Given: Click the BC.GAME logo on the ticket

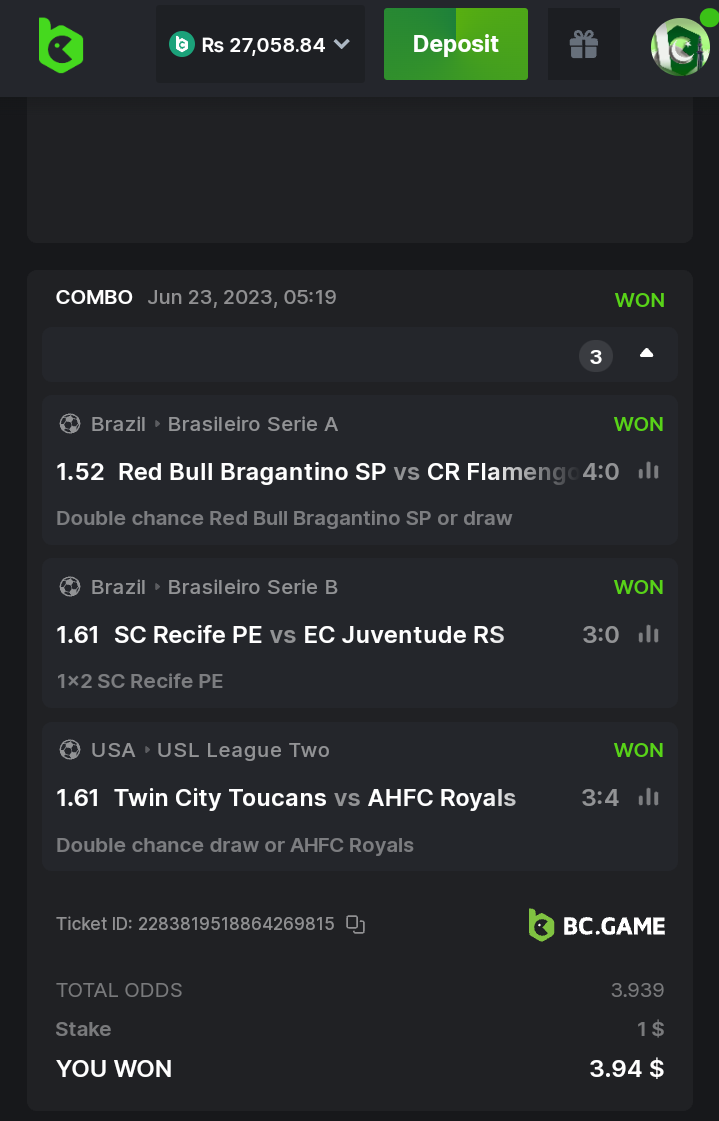Looking at the screenshot, I should point(597,925).
